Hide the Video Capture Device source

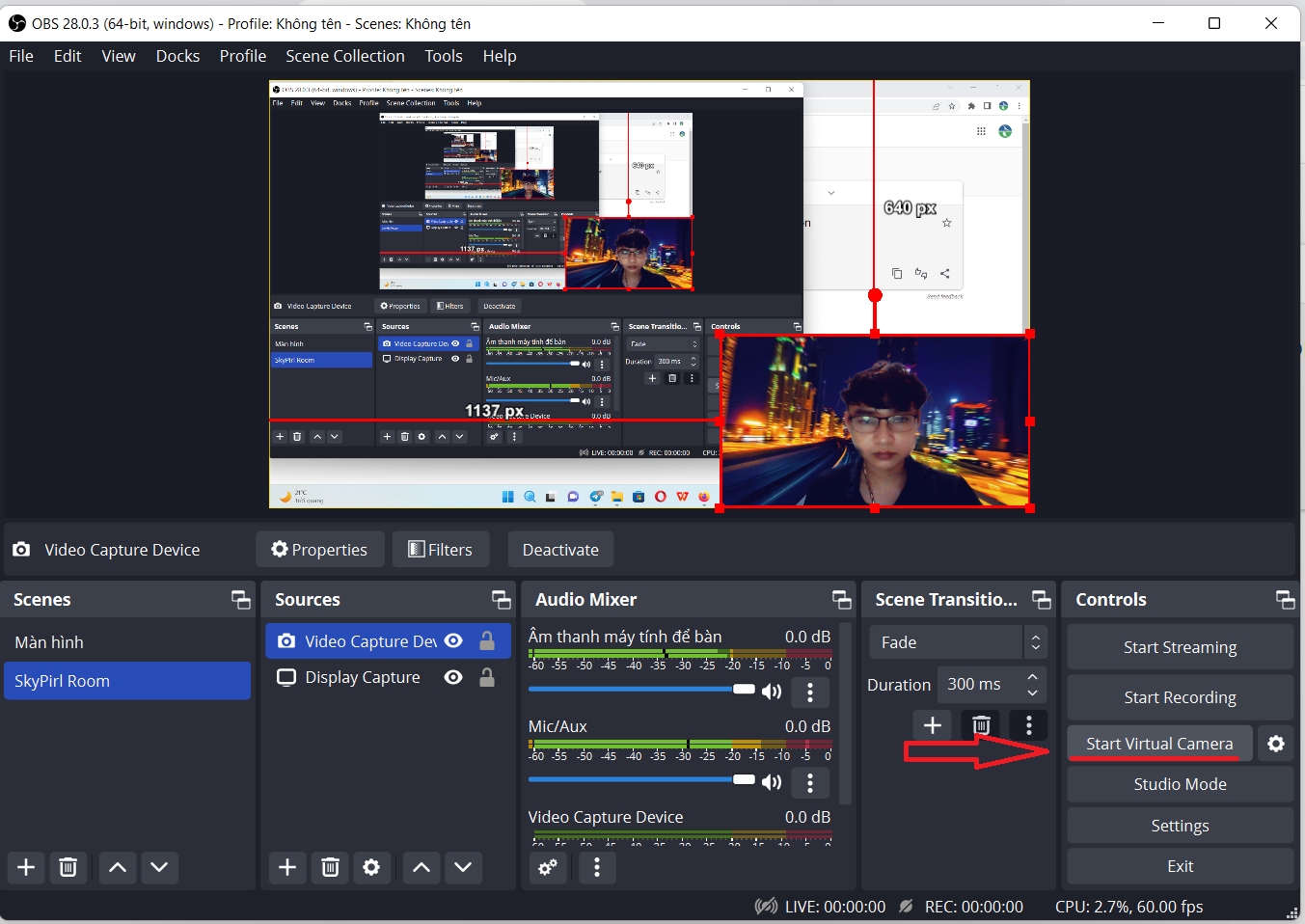pyautogui.click(x=453, y=641)
